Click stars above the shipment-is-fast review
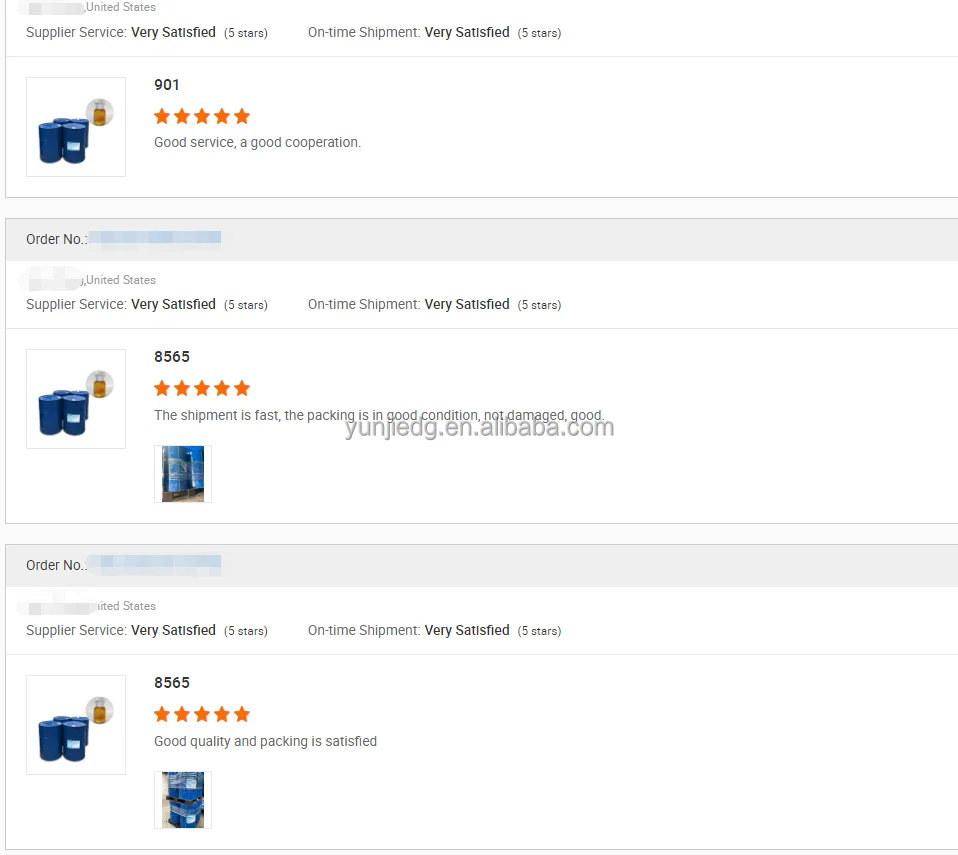The width and height of the screenshot is (958, 855). pyautogui.click(x=202, y=387)
